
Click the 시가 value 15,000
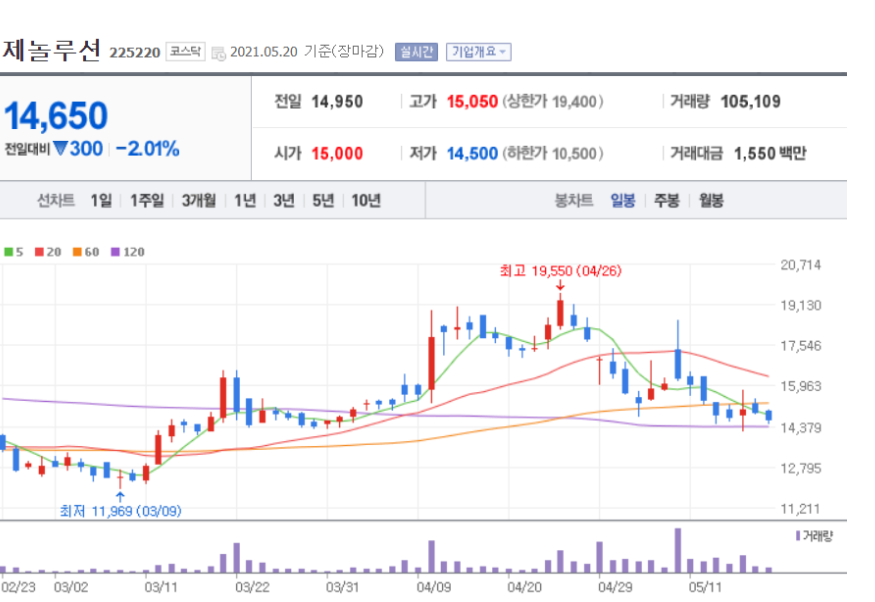tap(337, 153)
